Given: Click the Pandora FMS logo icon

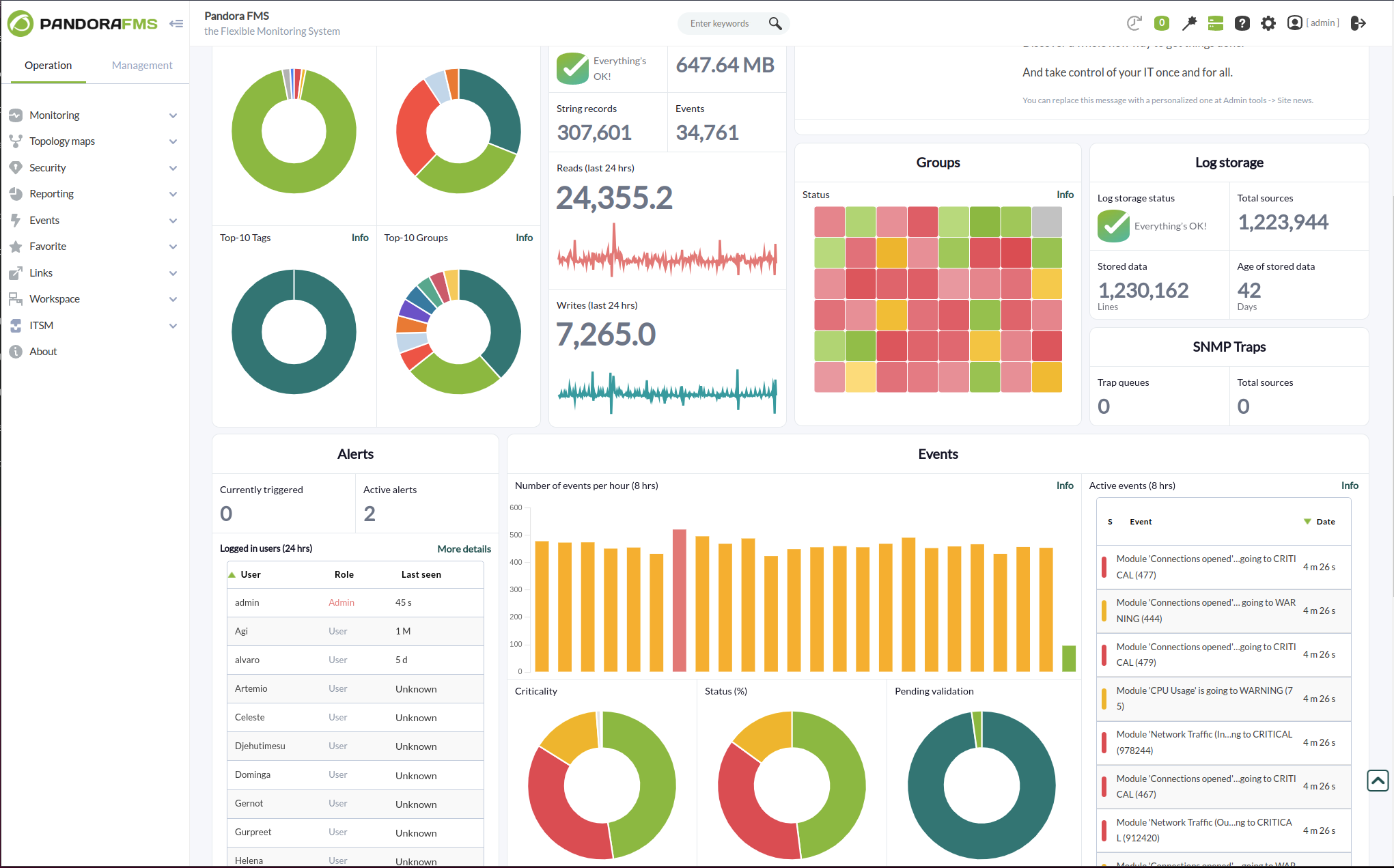Looking at the screenshot, I should pyautogui.click(x=21, y=23).
